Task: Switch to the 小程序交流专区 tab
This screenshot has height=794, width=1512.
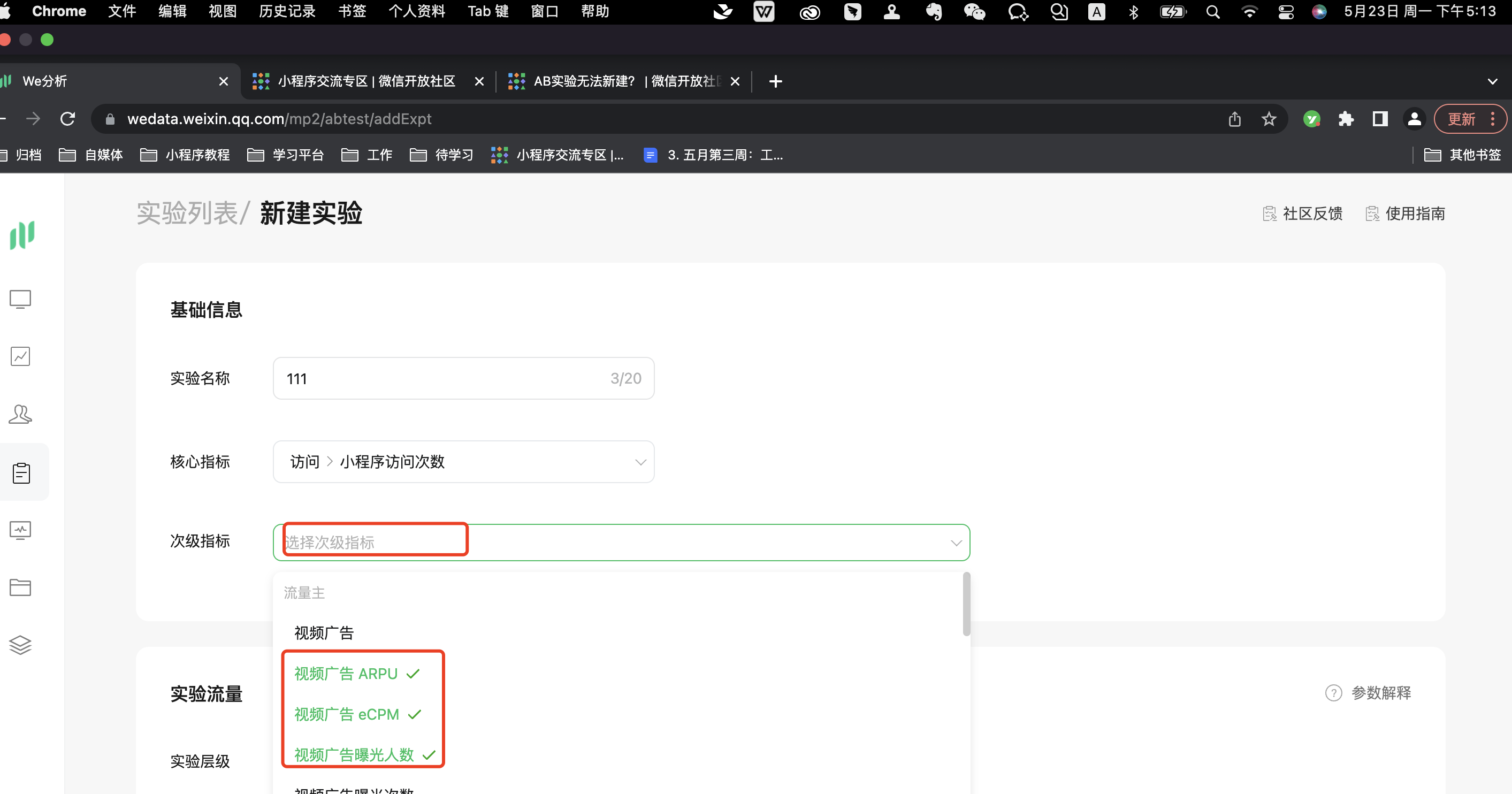Action: 366,81
